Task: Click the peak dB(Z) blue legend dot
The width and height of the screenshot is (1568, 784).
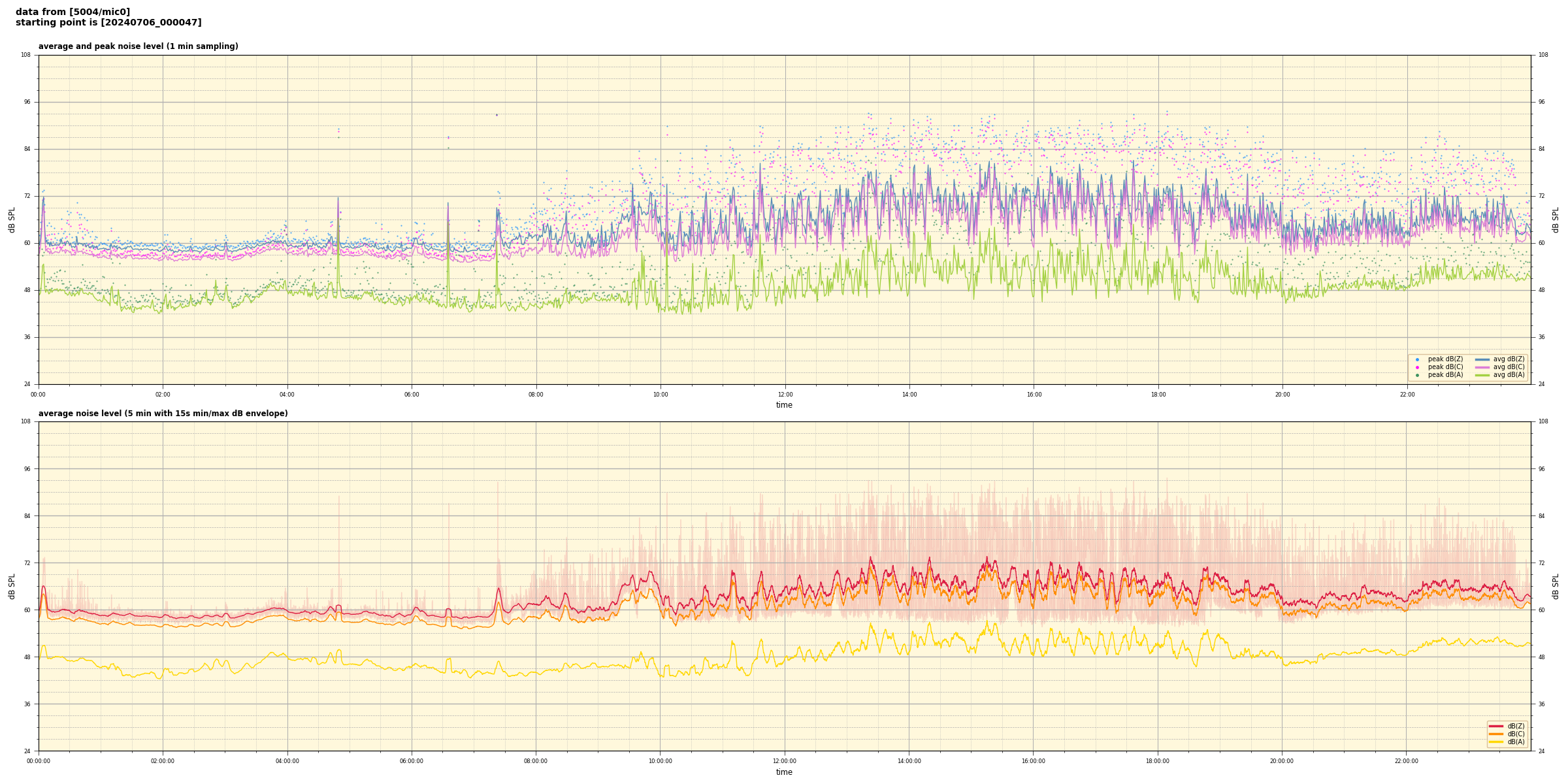Action: pyautogui.click(x=1417, y=359)
